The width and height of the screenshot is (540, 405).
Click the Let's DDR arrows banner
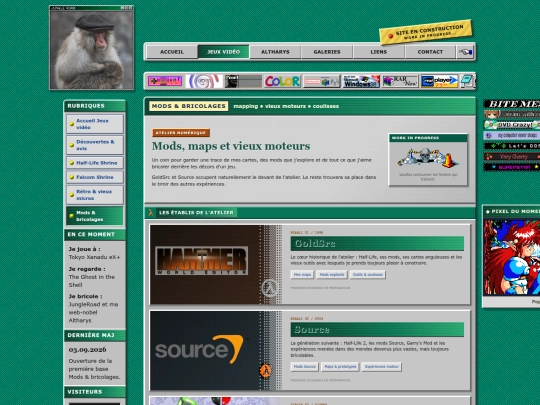[x=512, y=146]
